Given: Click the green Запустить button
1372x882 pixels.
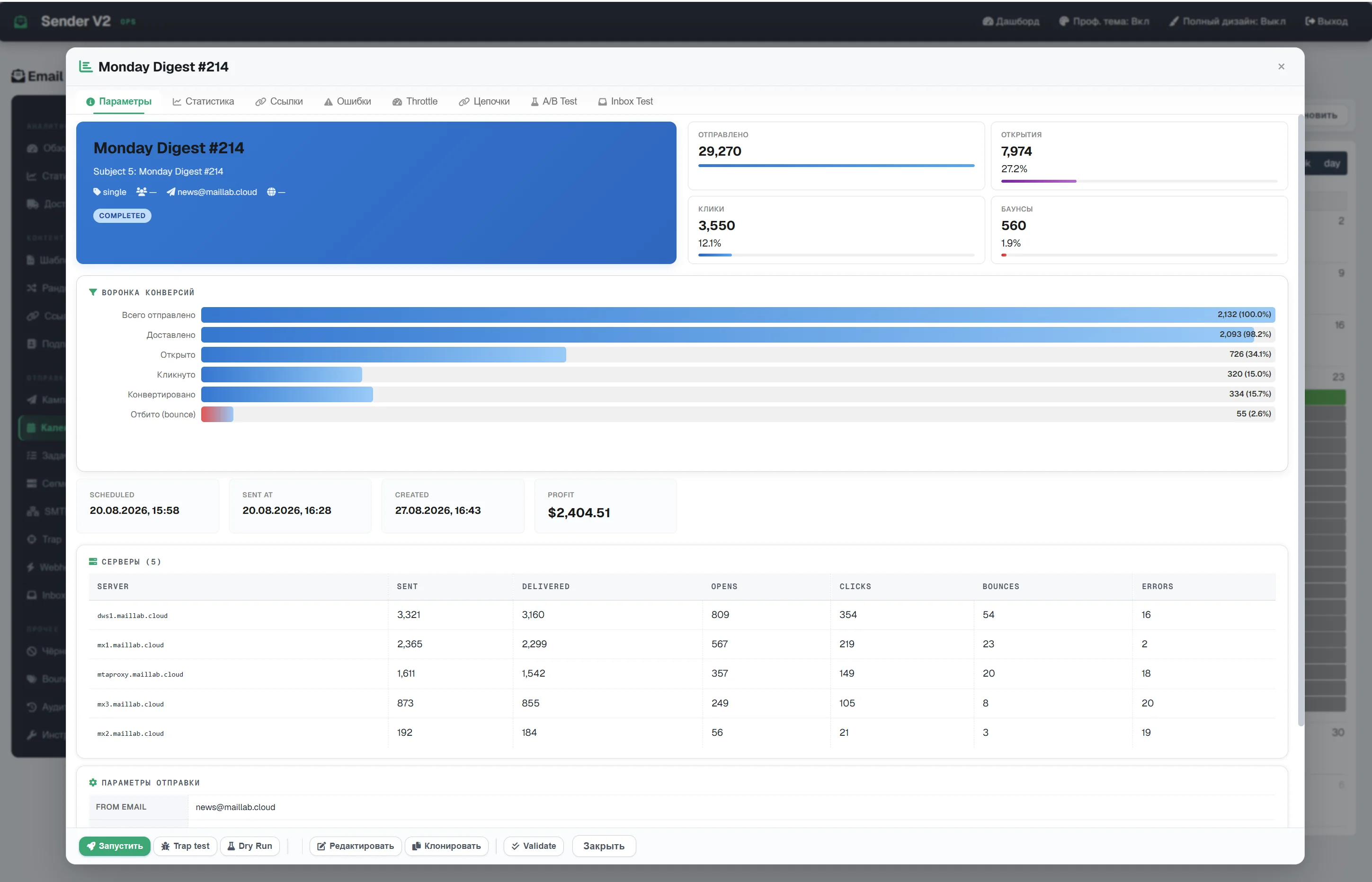Looking at the screenshot, I should point(115,846).
